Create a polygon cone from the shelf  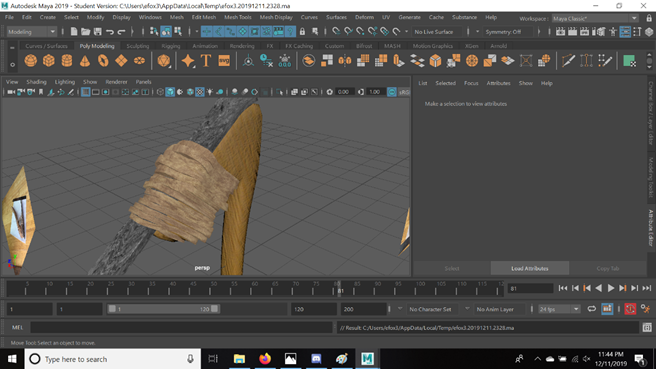tap(85, 61)
